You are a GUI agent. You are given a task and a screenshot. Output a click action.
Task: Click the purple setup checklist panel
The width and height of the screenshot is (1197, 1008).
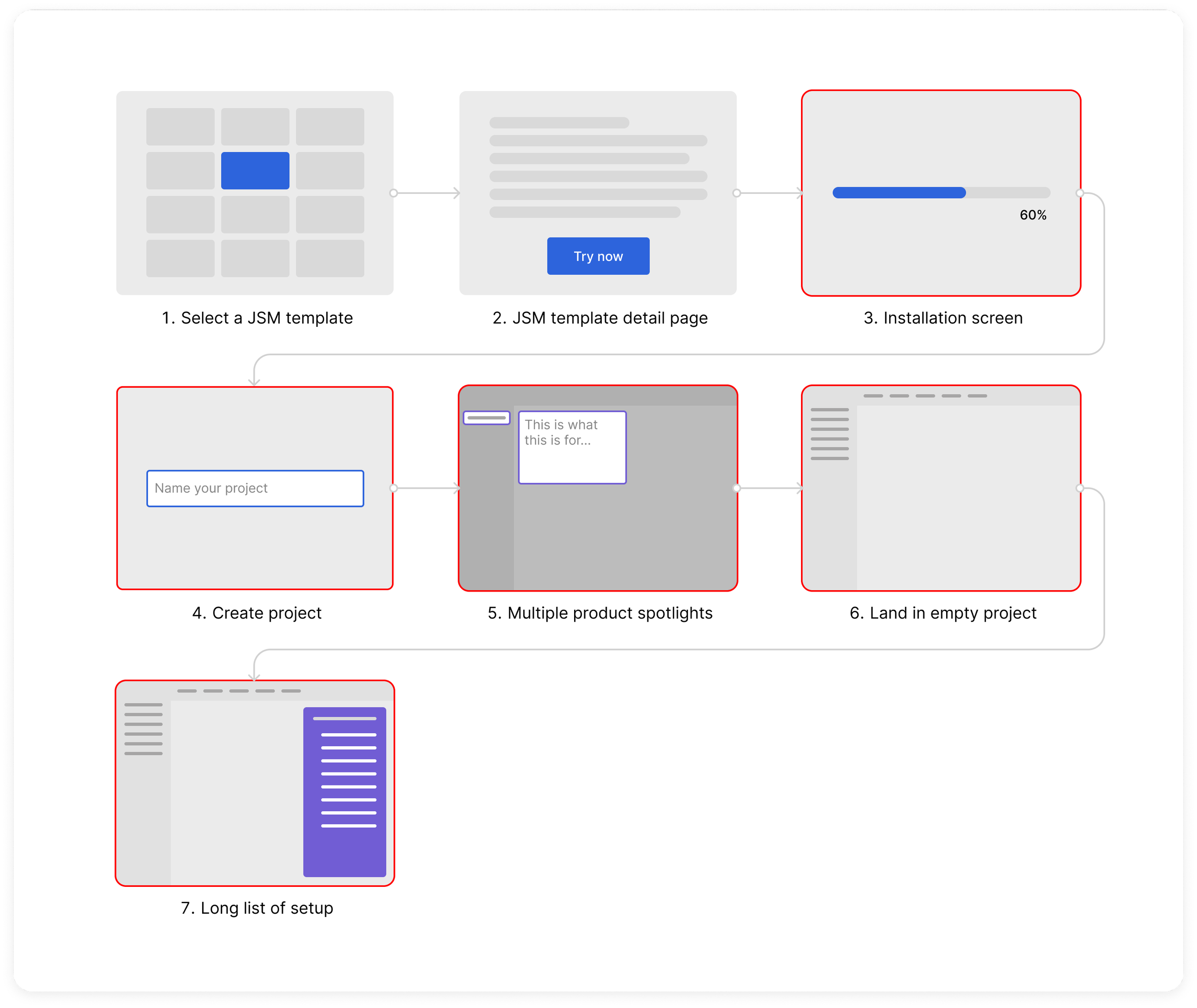[345, 792]
